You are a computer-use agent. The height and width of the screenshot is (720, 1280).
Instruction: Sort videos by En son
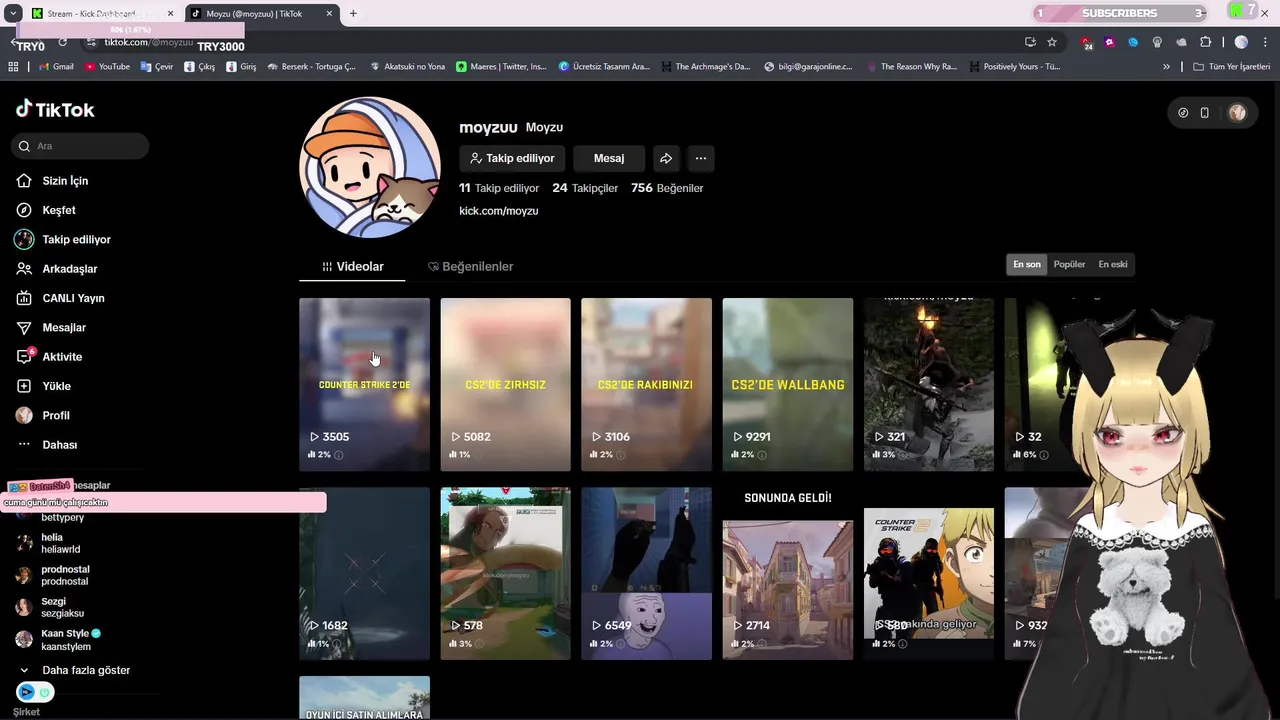[1027, 265]
